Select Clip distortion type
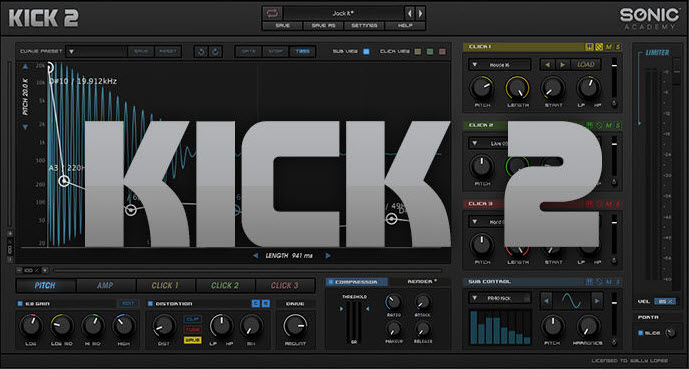 pyautogui.click(x=192, y=319)
